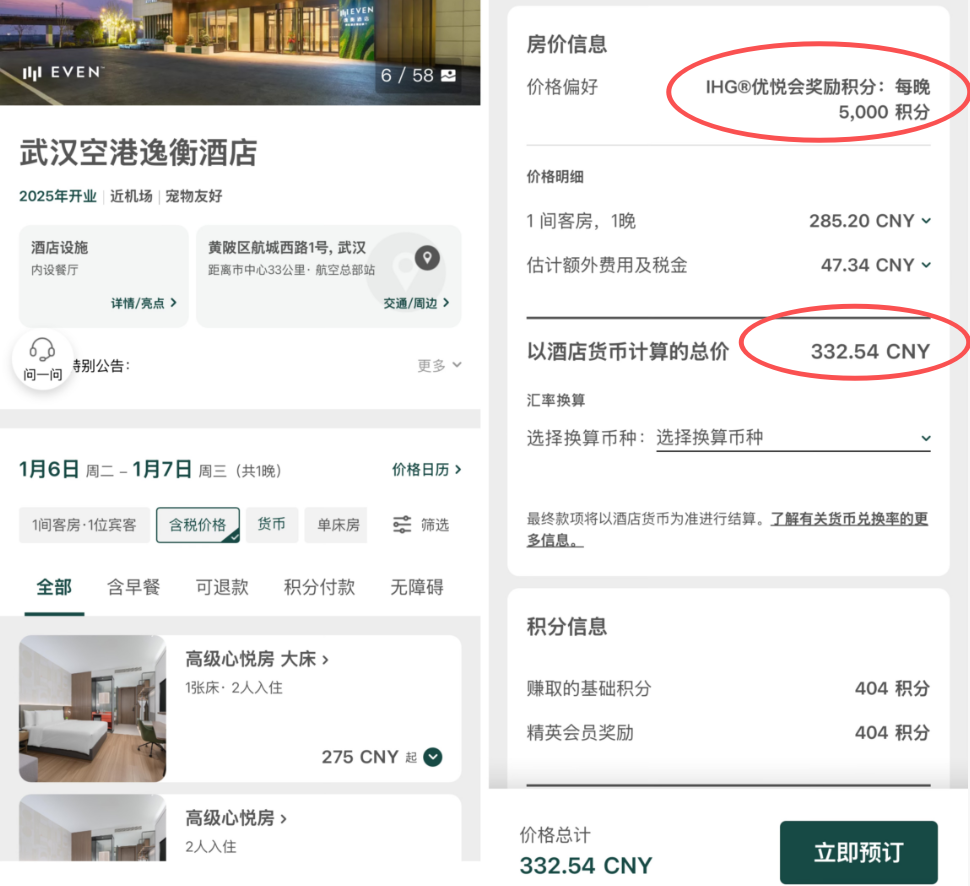Open the hotel exterior banner photo

click(240, 52)
